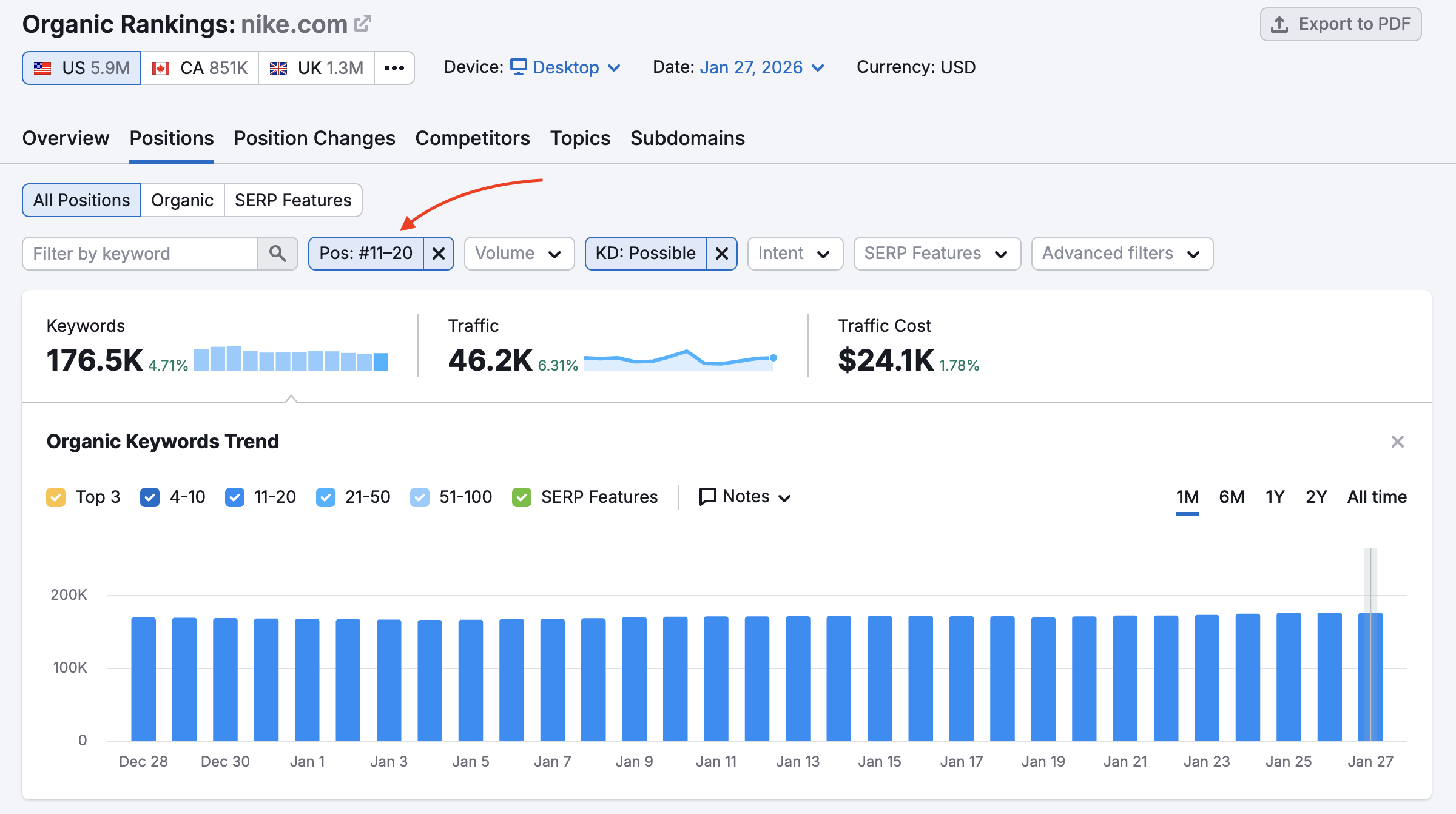The width and height of the screenshot is (1456, 814).
Task: Open the Advanced filters dropdown
Action: pos(1122,254)
